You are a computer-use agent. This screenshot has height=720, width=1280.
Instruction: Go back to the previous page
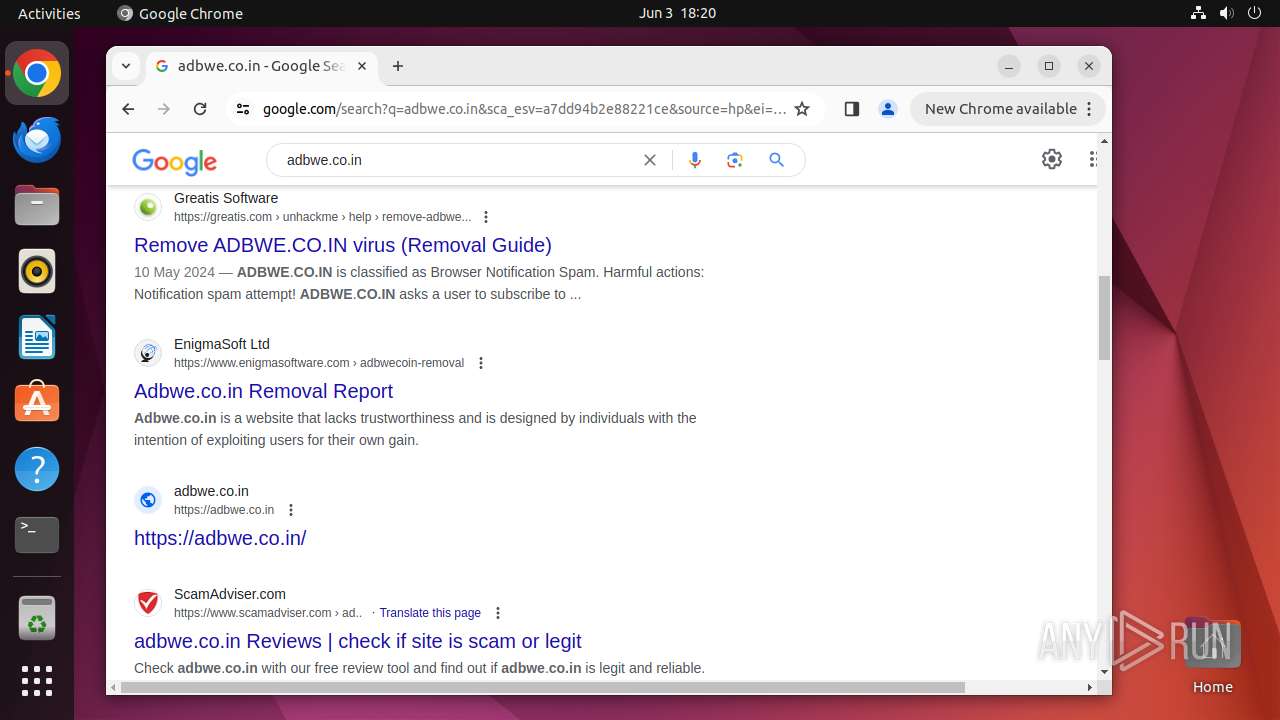128,109
